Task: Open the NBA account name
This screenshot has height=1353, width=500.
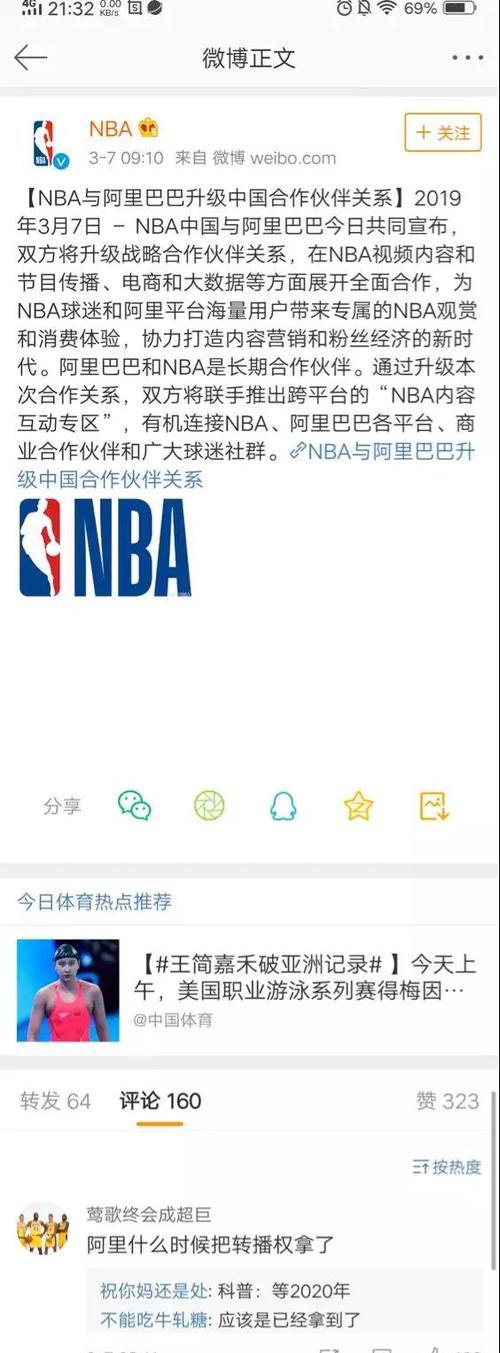Action: tap(110, 128)
